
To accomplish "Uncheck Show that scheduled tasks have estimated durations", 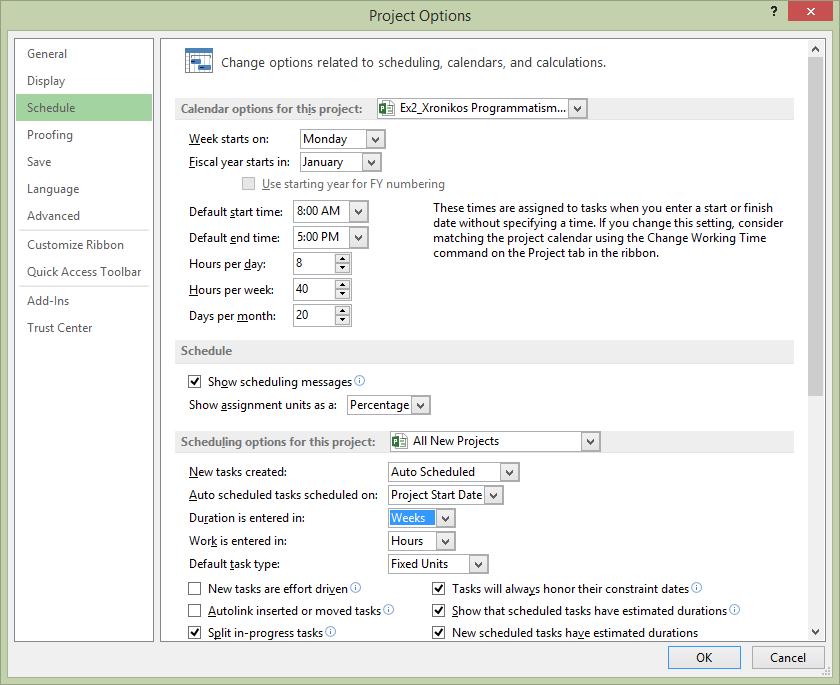I will [x=438, y=611].
